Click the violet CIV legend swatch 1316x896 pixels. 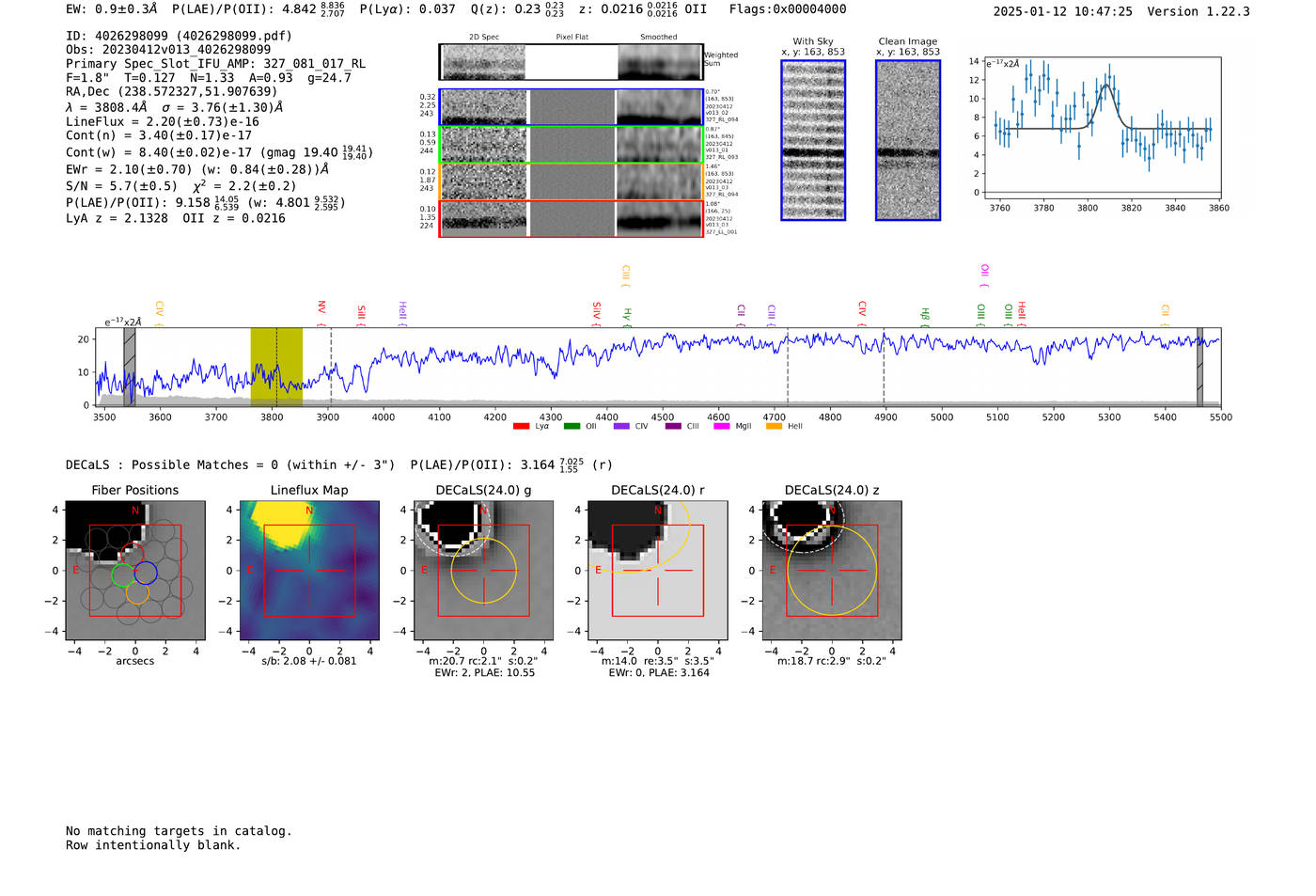[x=621, y=426]
